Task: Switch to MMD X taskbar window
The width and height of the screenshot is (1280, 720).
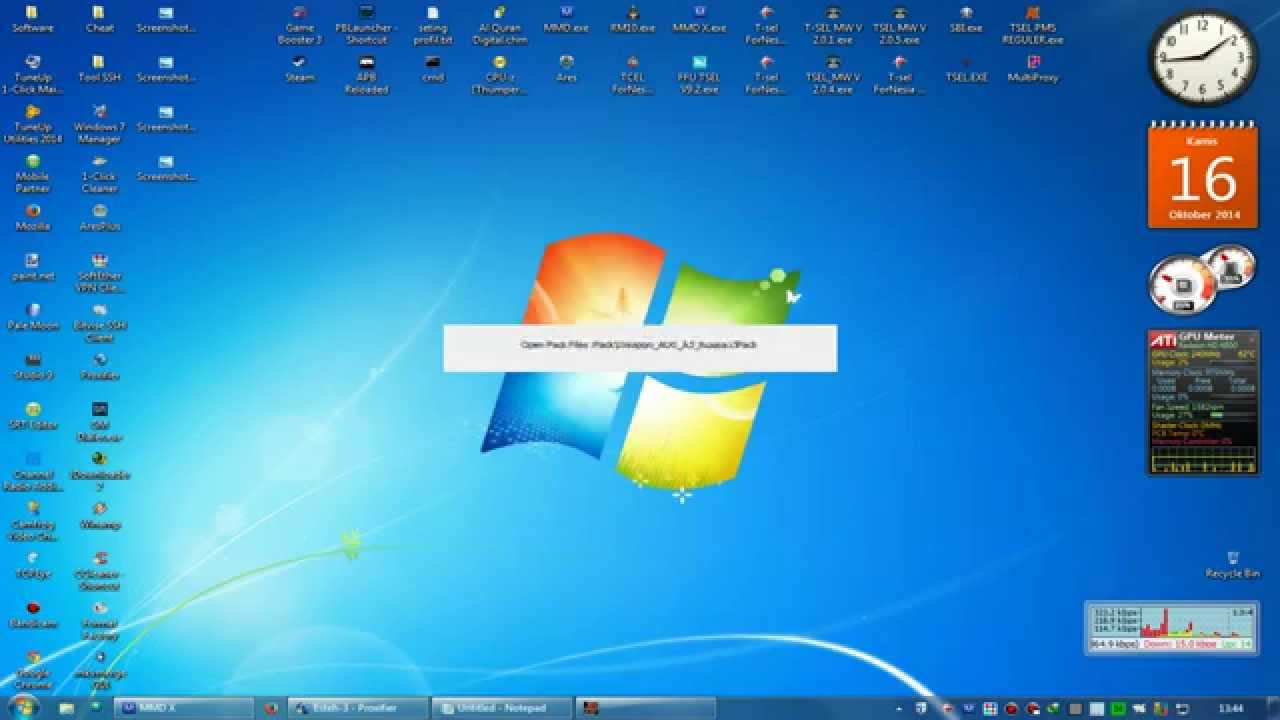Action: point(185,708)
